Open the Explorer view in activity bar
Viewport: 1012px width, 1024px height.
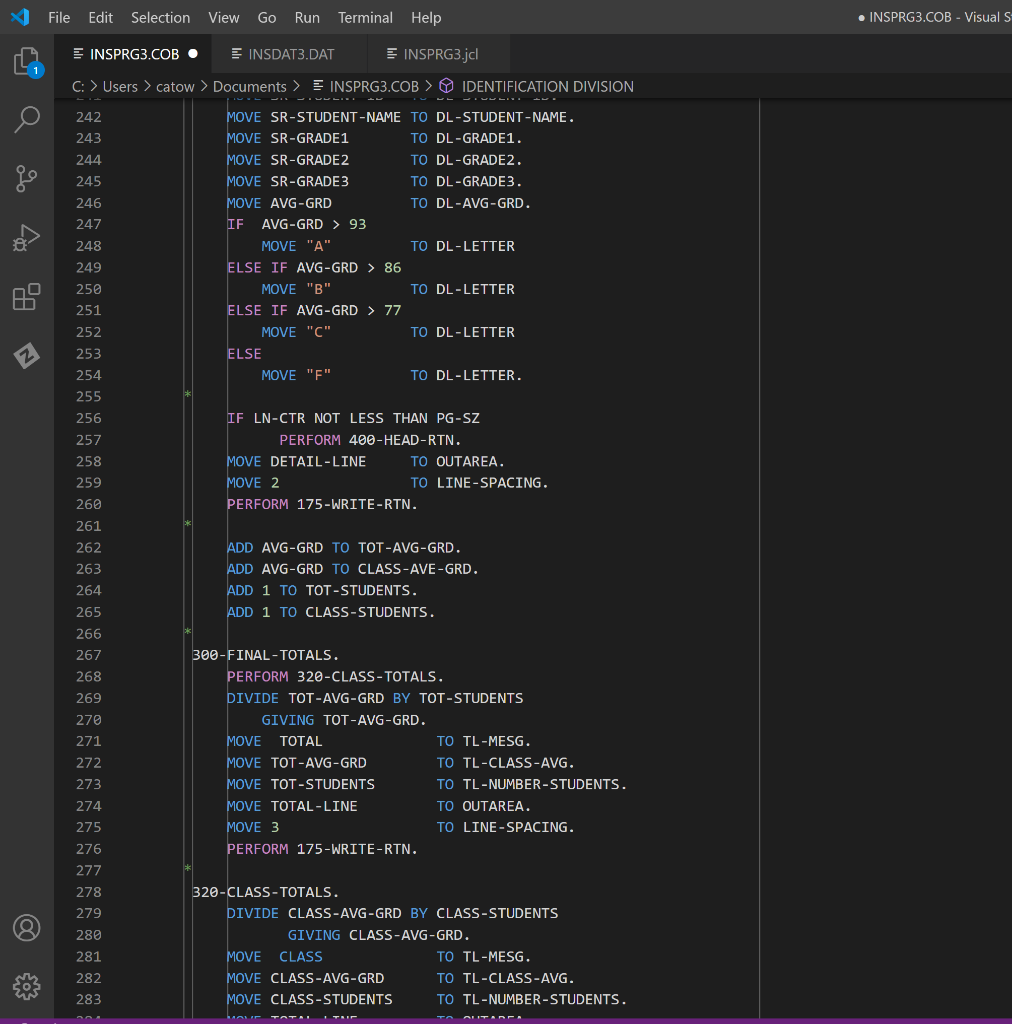(x=27, y=63)
